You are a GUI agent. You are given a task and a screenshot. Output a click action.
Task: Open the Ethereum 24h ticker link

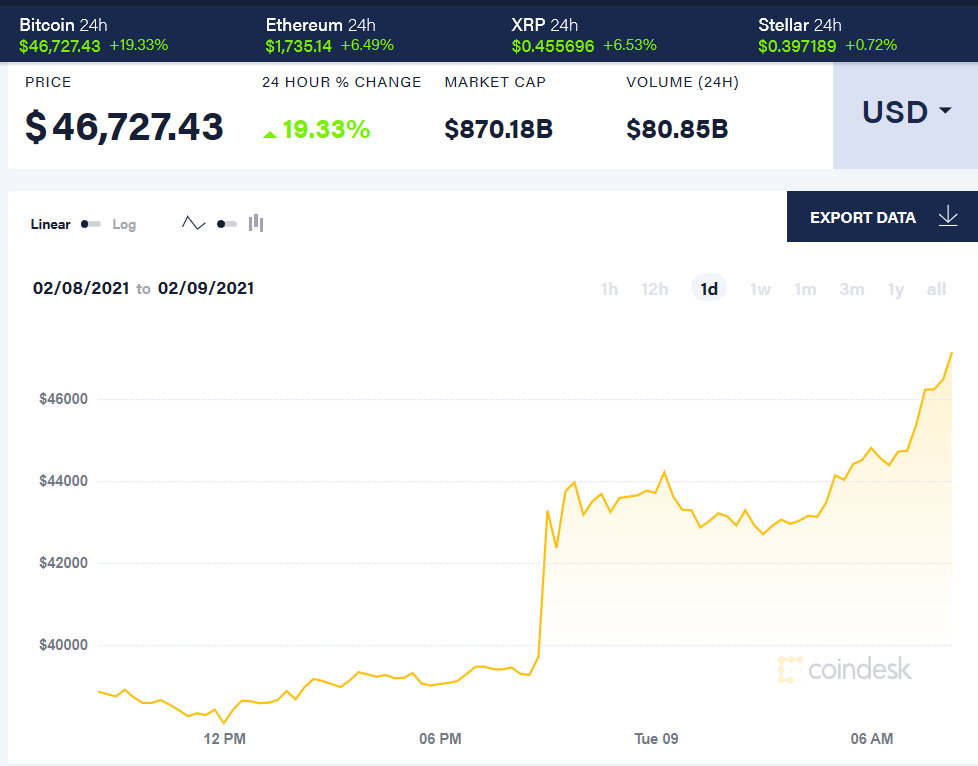coord(320,25)
